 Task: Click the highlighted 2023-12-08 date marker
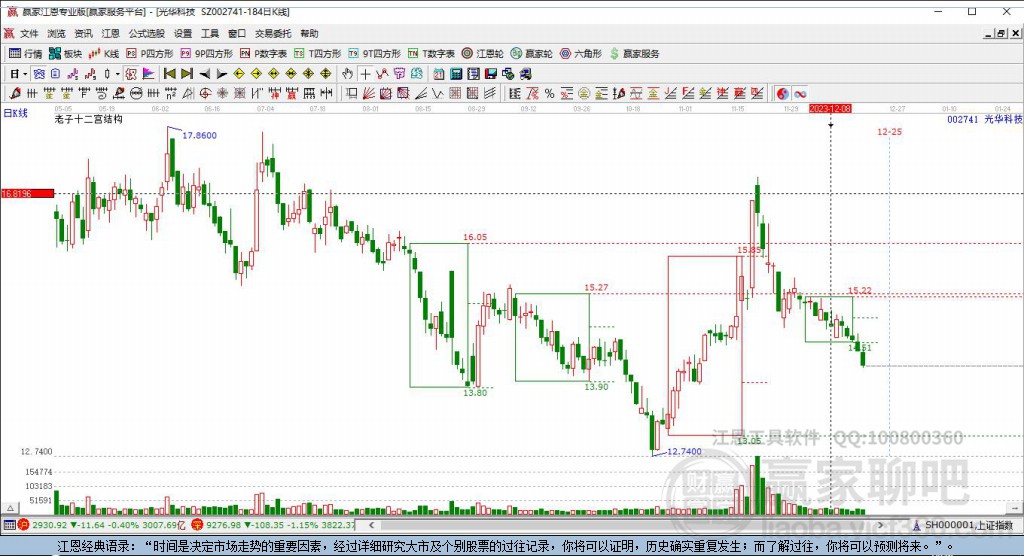[830, 108]
